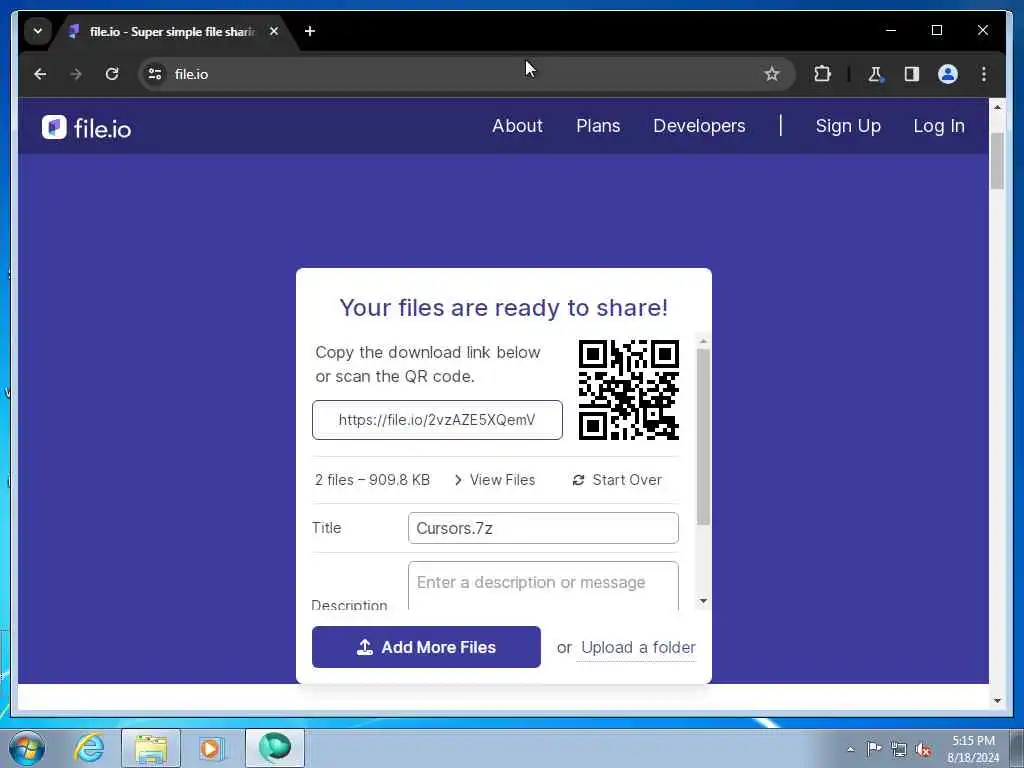Open the Extensions puzzle icon
Screen dimensions: 1024x768
[x=822, y=74]
